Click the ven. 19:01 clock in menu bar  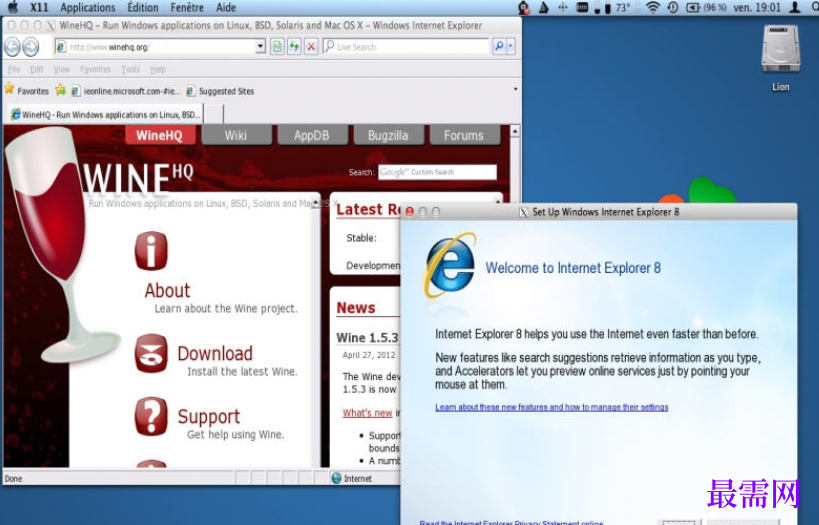757,7
